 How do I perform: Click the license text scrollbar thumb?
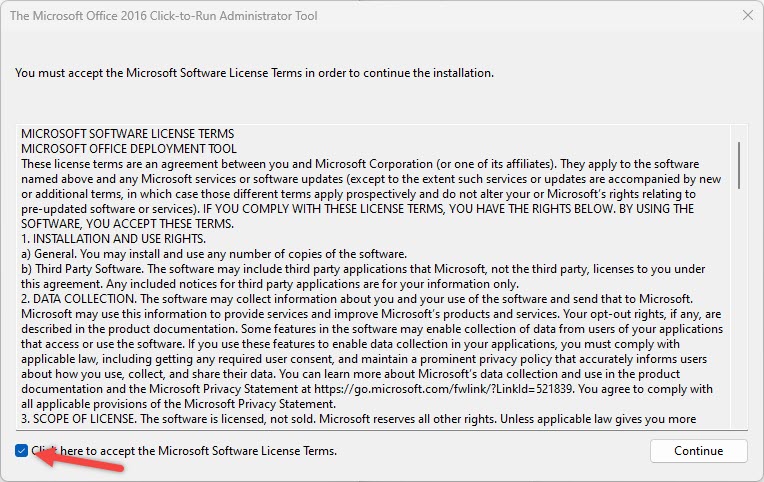(739, 165)
